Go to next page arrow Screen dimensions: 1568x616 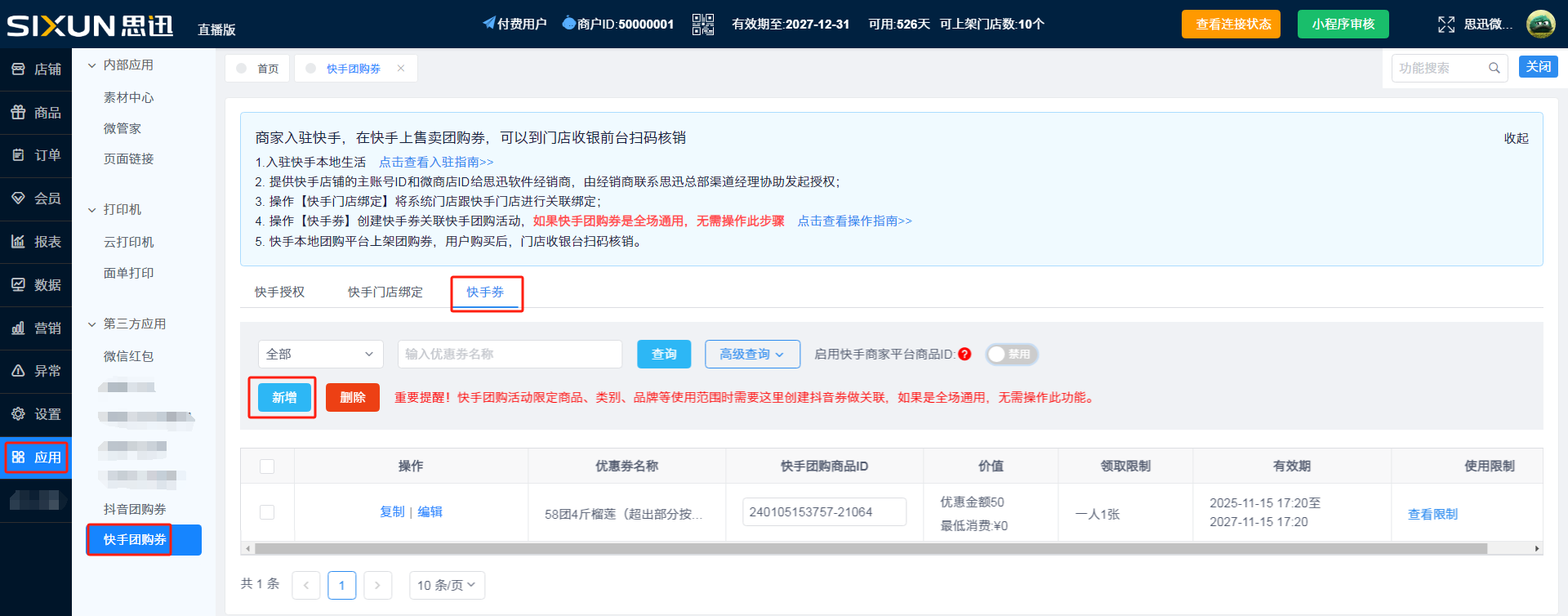tap(377, 585)
